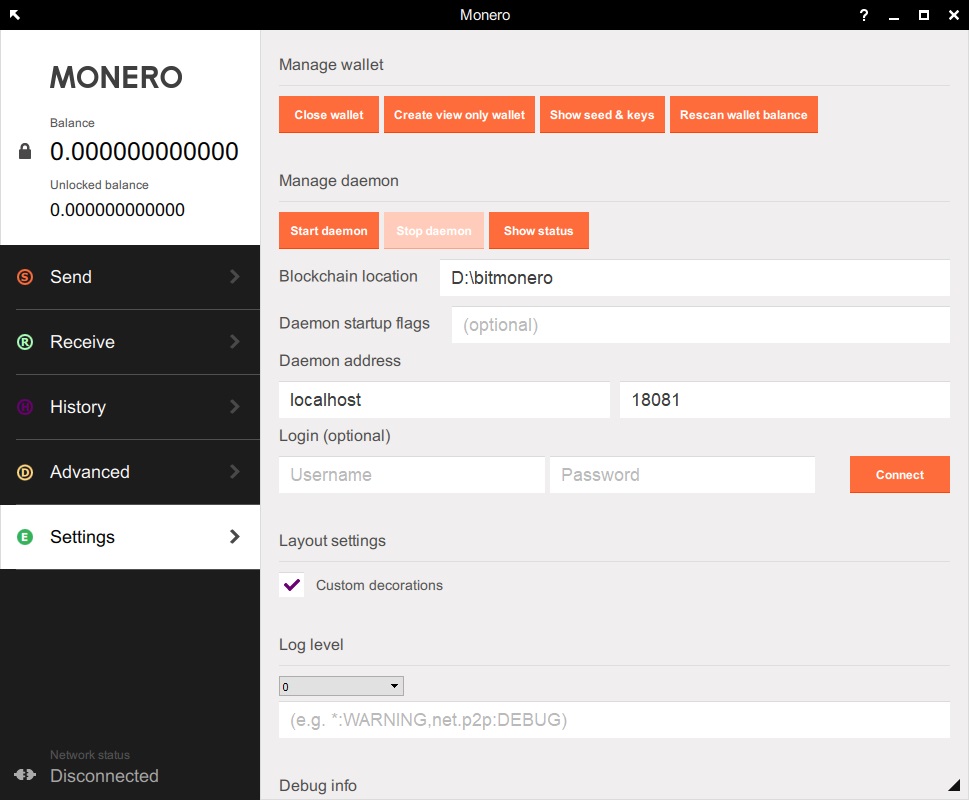The height and width of the screenshot is (800, 969).
Task: Click the Close wallet button
Action: [x=329, y=114]
